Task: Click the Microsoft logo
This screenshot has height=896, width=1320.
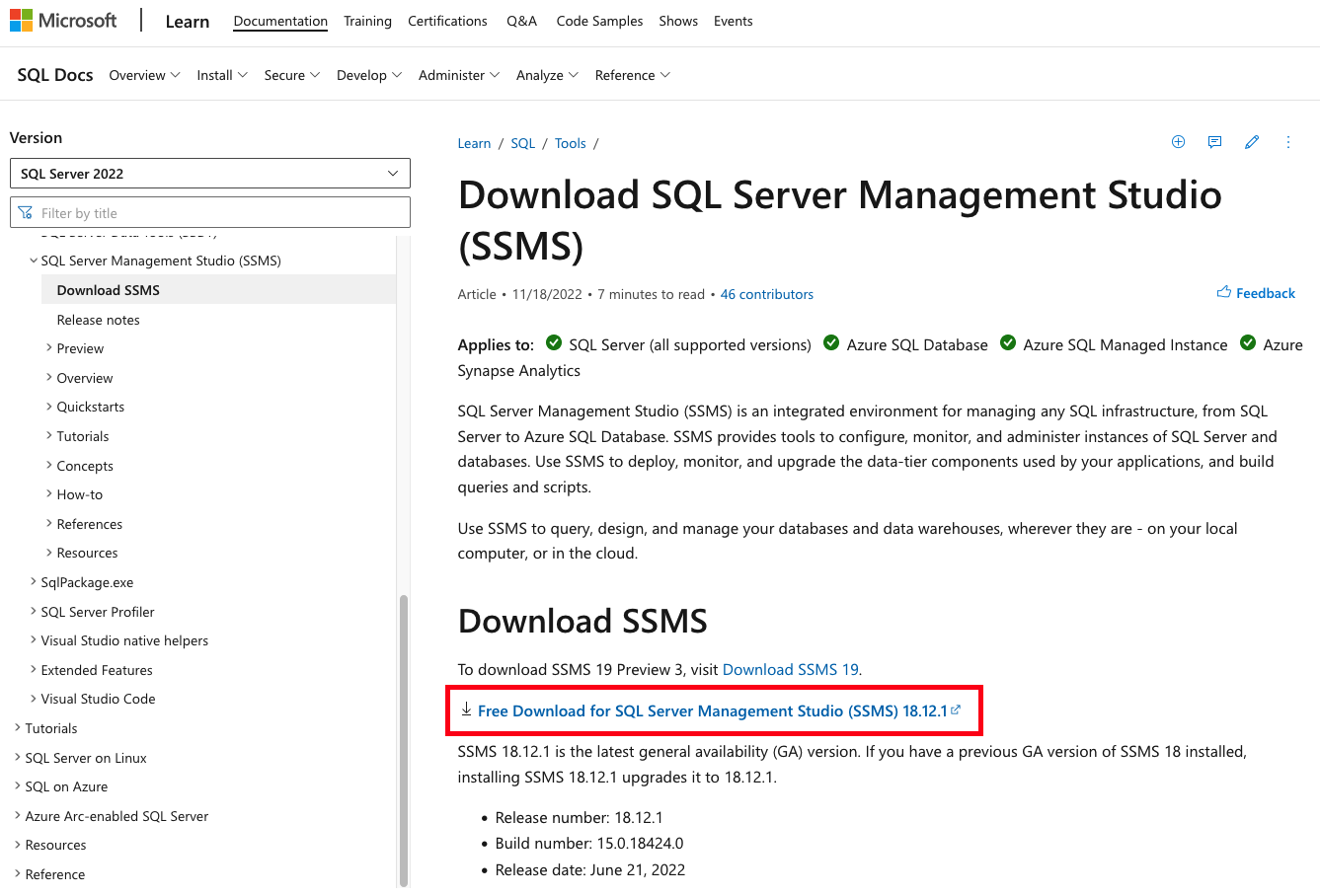Action: [63, 20]
